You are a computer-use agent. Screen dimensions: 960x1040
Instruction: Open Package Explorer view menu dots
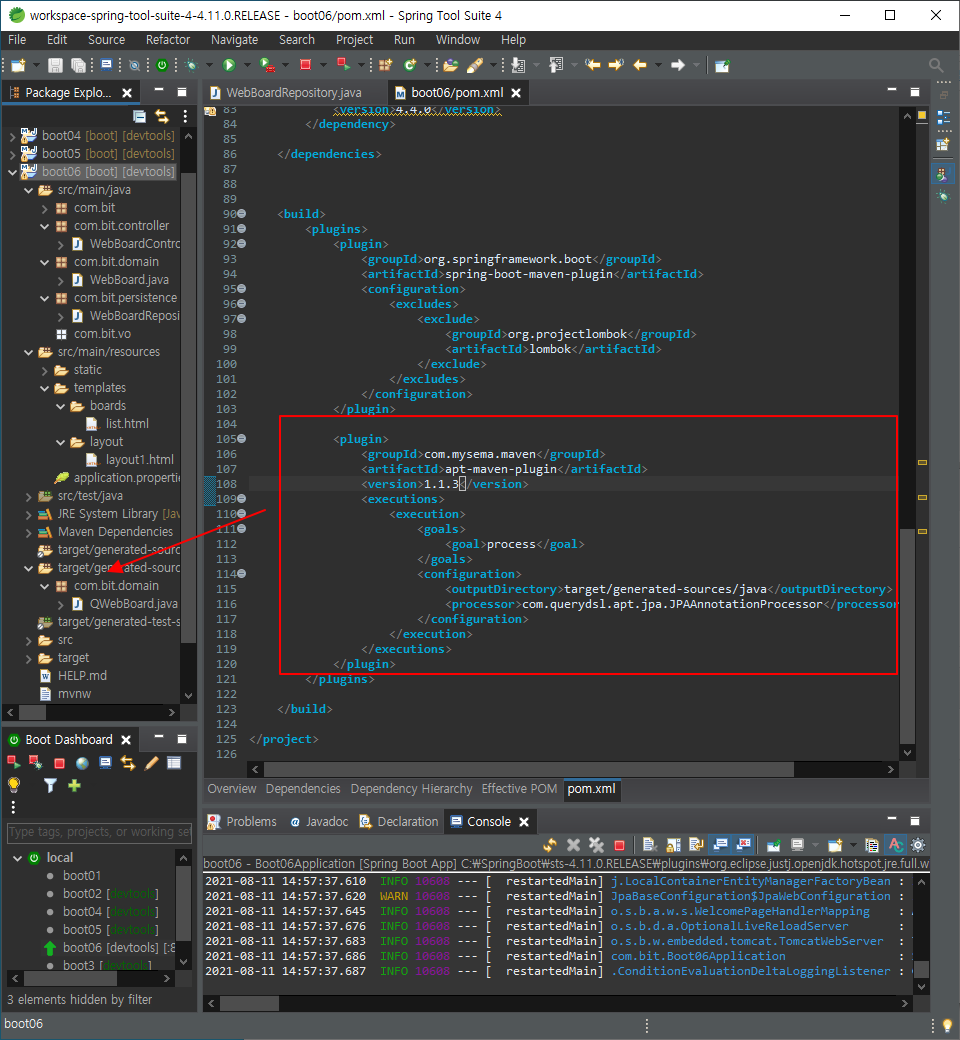tap(185, 117)
